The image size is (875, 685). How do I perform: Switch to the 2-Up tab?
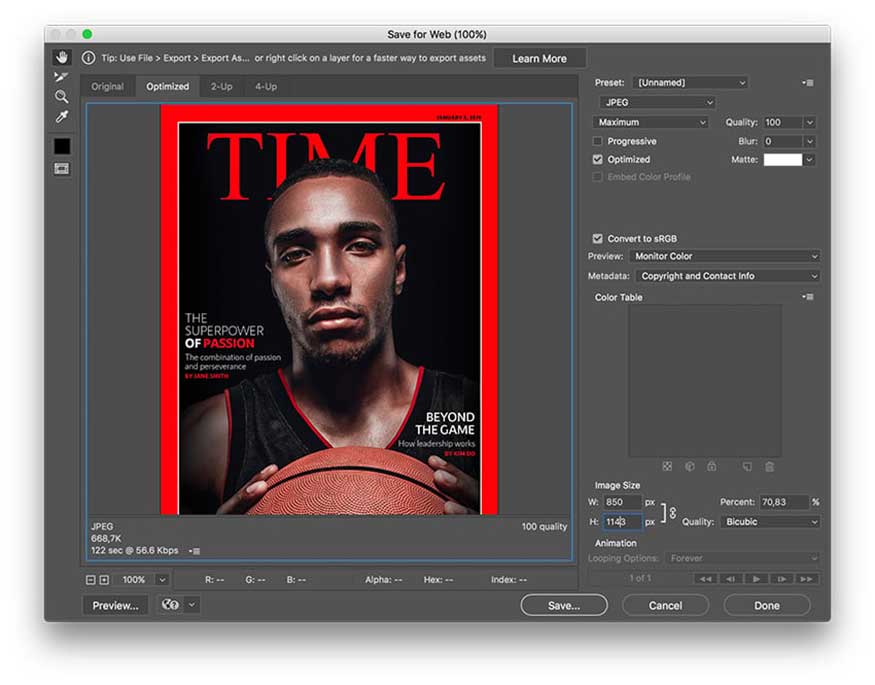pyautogui.click(x=222, y=86)
